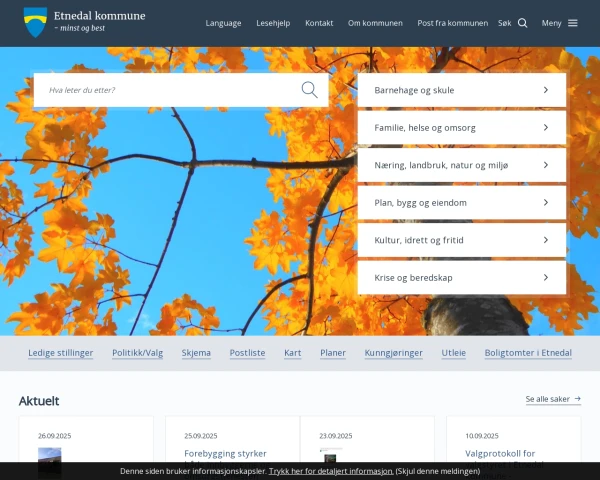The width and height of the screenshot is (600, 480).
Task: Expand Næring, landbruk, natur og miljø
Action: 461,165
